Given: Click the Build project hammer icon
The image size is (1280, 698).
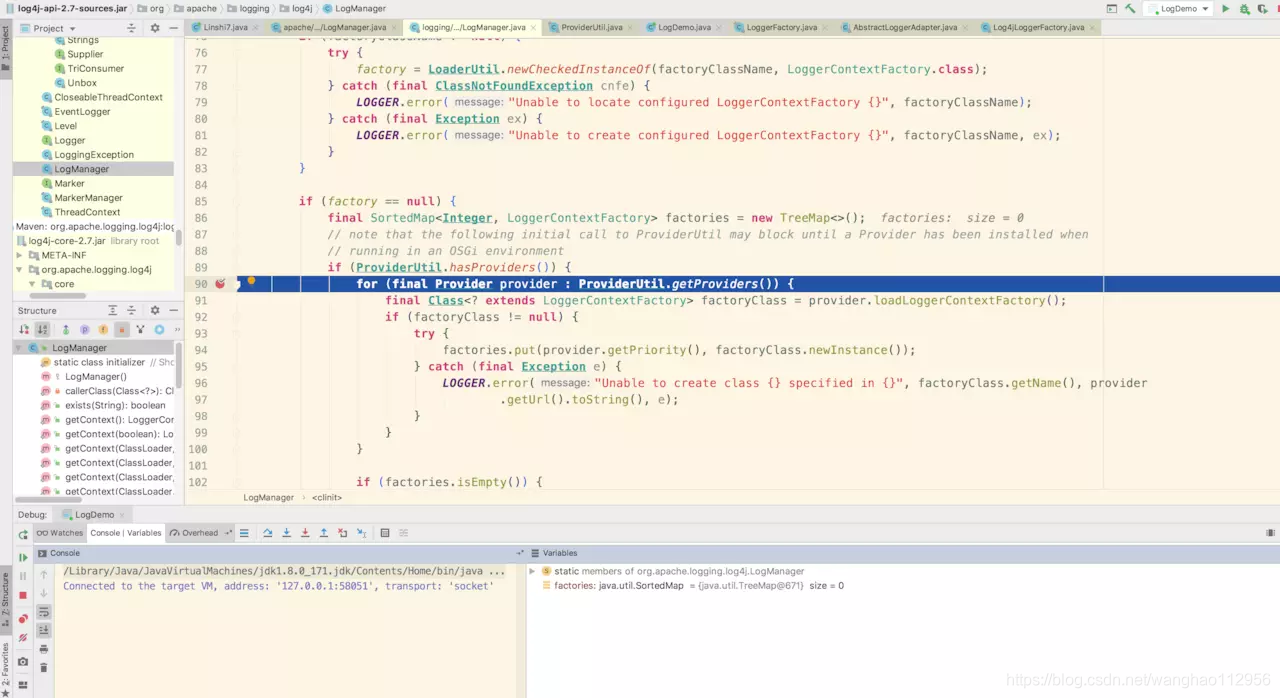Looking at the screenshot, I should pyautogui.click(x=1131, y=8).
